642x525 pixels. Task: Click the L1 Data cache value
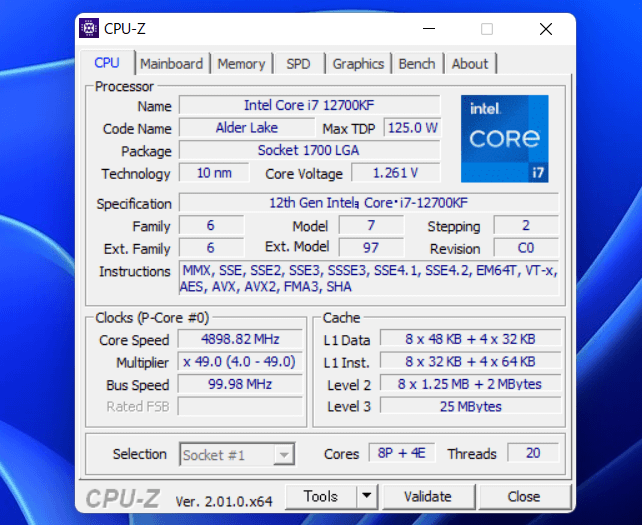[470, 339]
